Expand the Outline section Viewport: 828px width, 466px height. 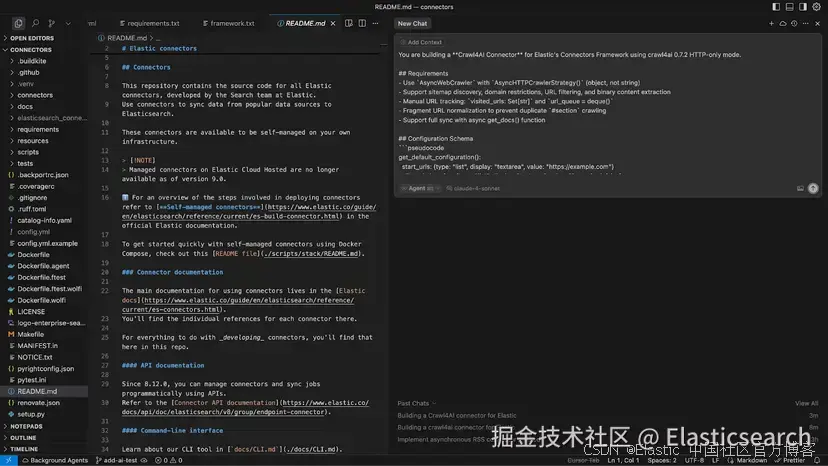click(x=44, y=437)
